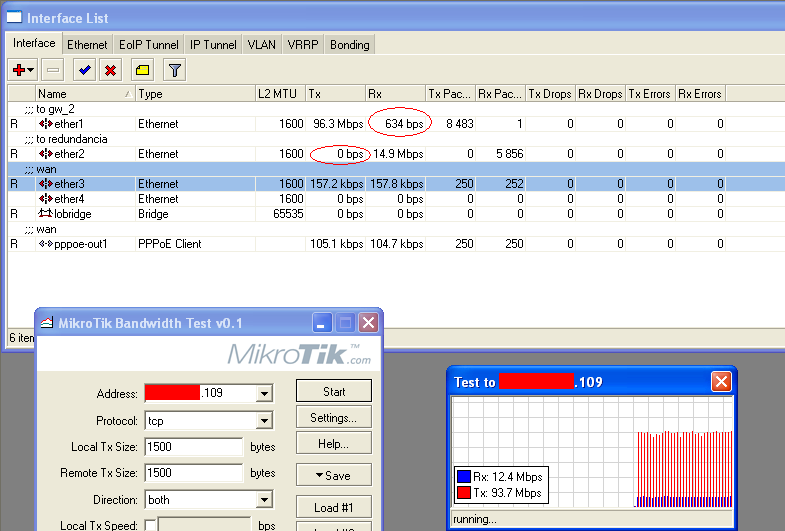Switch to the VLAN tab
Screen dimensions: 785x531
pos(262,45)
